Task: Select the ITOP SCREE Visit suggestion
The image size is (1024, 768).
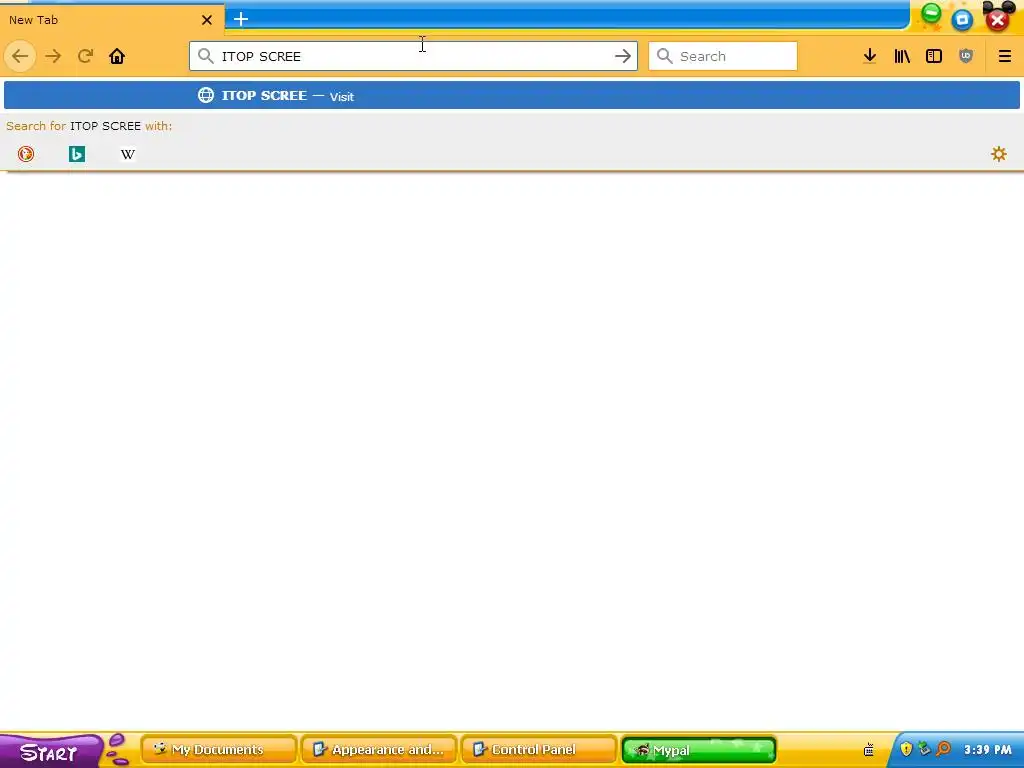Action: coord(511,95)
